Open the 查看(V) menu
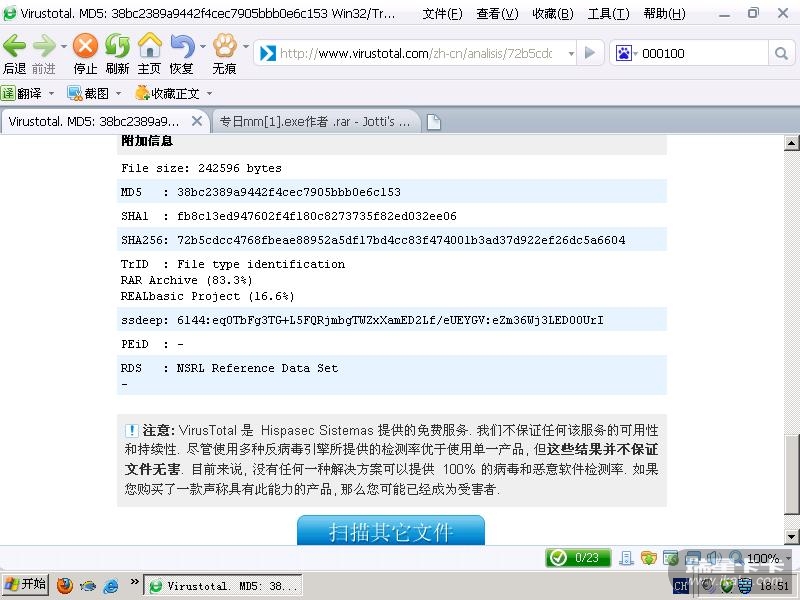This screenshot has width=800, height=600. [497, 14]
